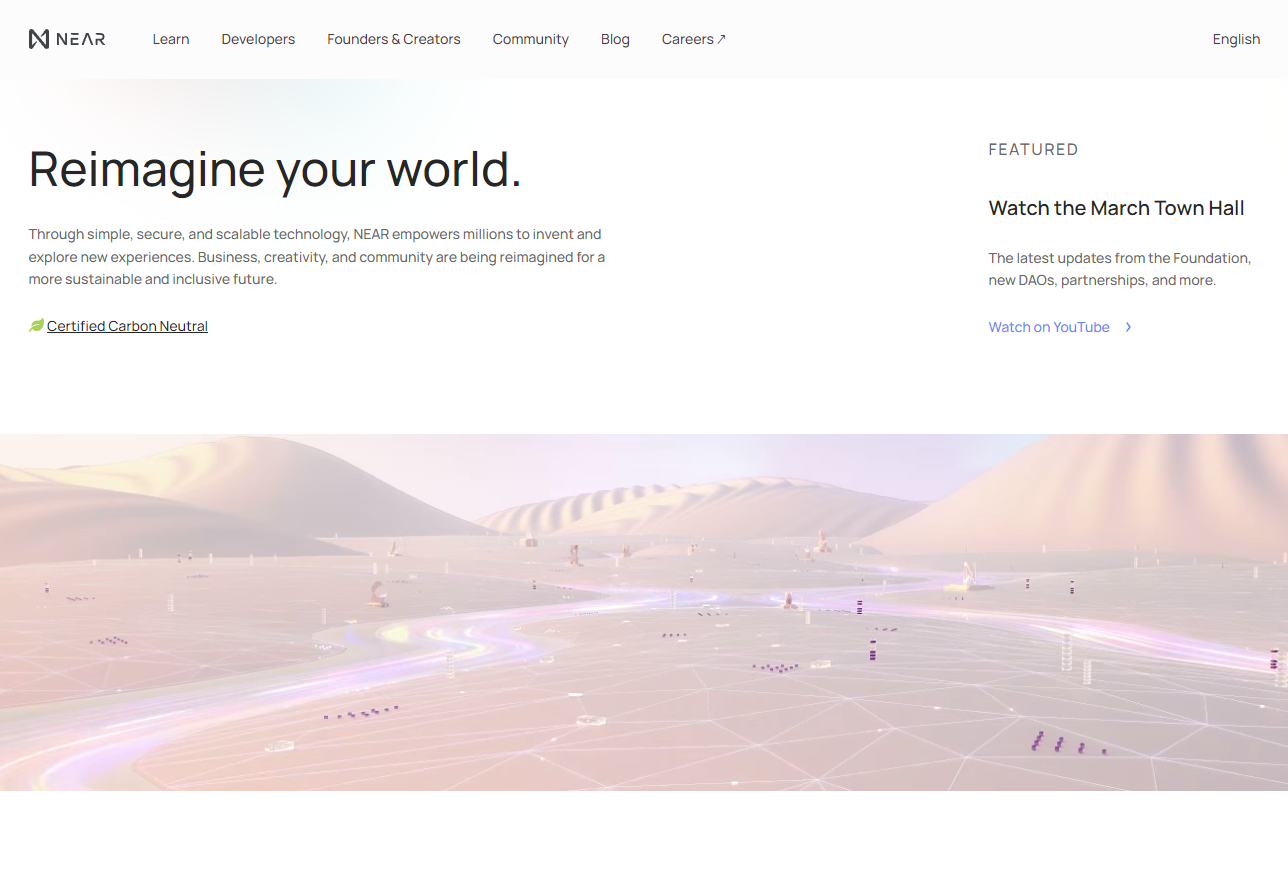Open the Certified Carbon Neutral link
The height and width of the screenshot is (890, 1288).
coord(127,326)
